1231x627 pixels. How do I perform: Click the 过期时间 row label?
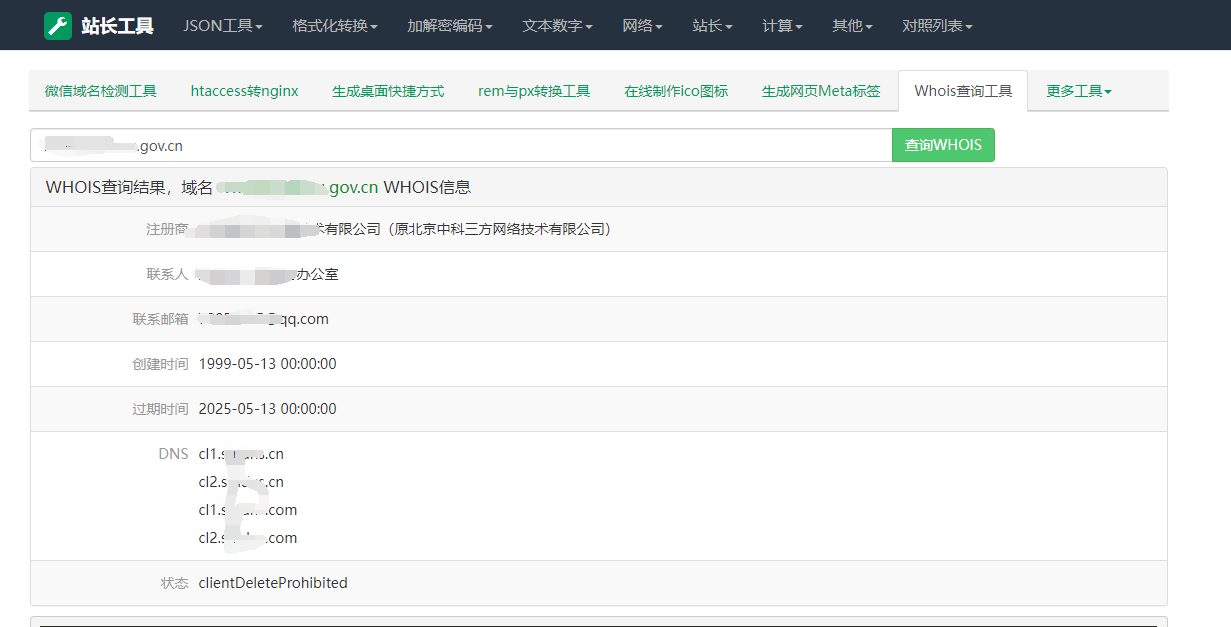tap(160, 409)
